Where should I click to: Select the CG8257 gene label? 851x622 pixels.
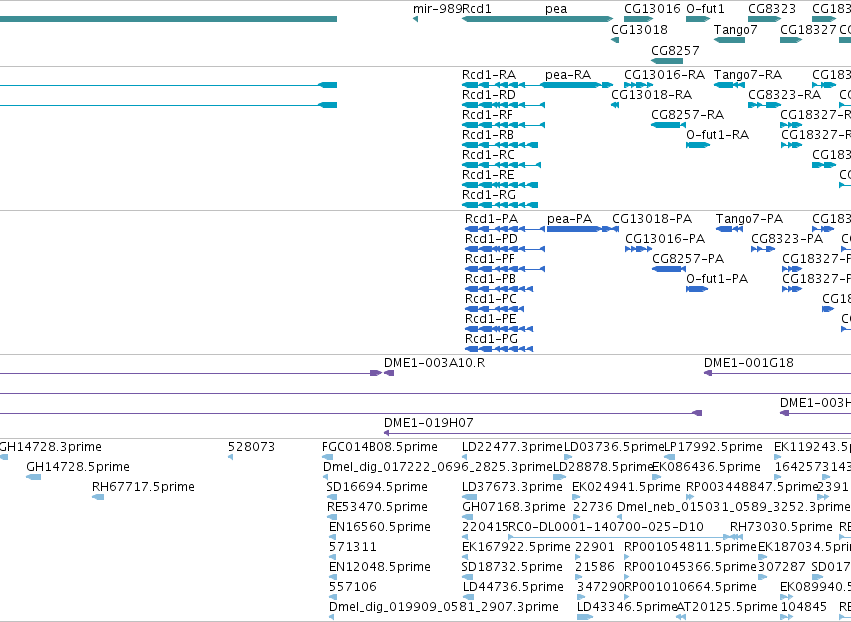(x=675, y=50)
